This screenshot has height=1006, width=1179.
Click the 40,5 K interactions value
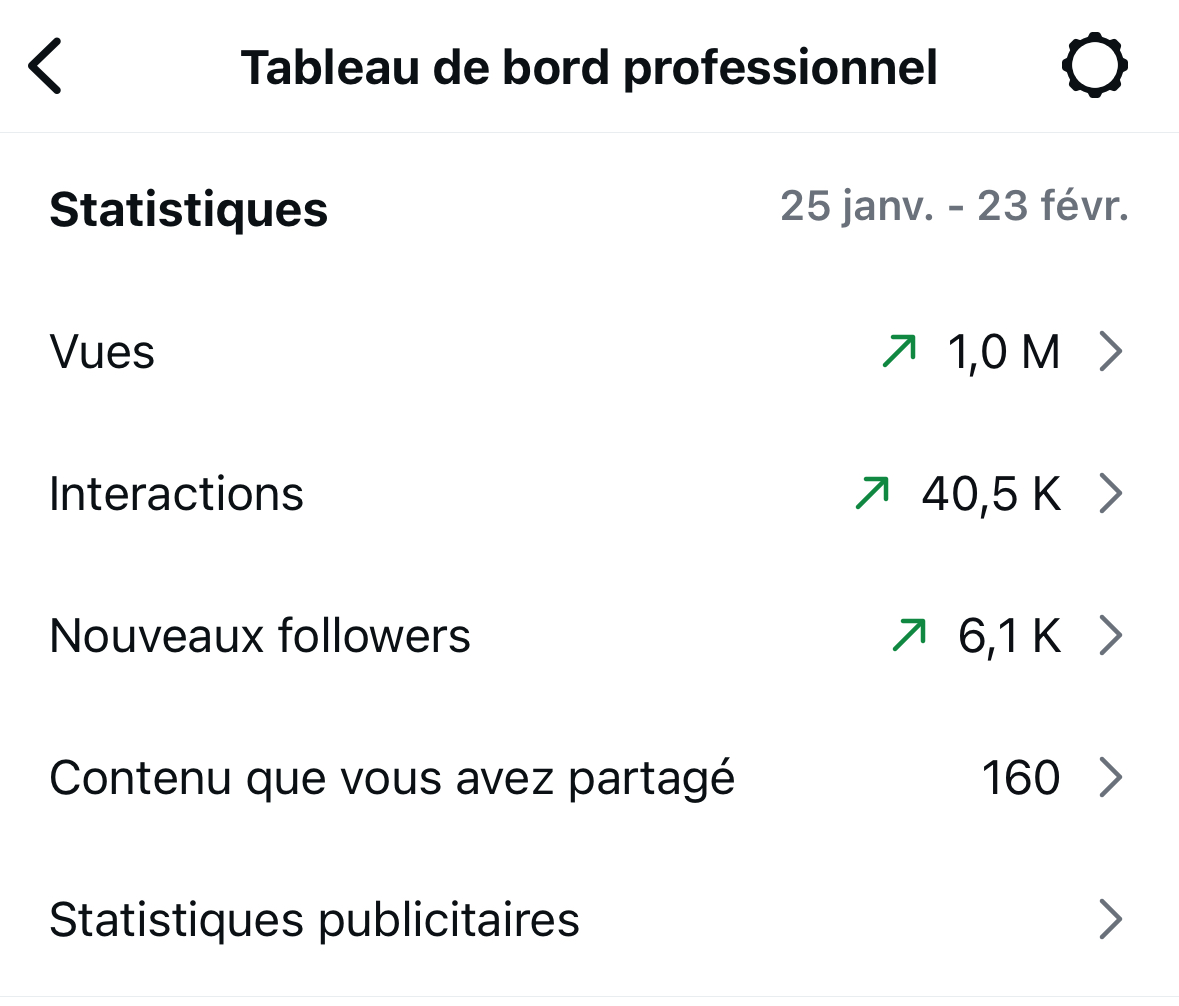coord(990,492)
